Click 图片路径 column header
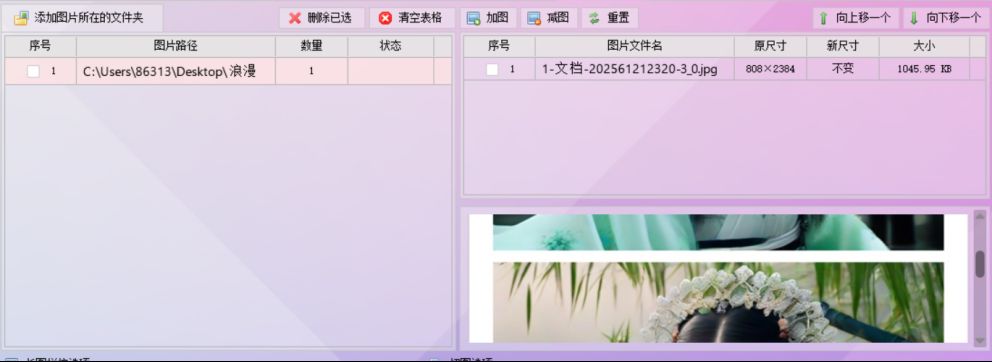The height and width of the screenshot is (362, 992). pos(176,46)
